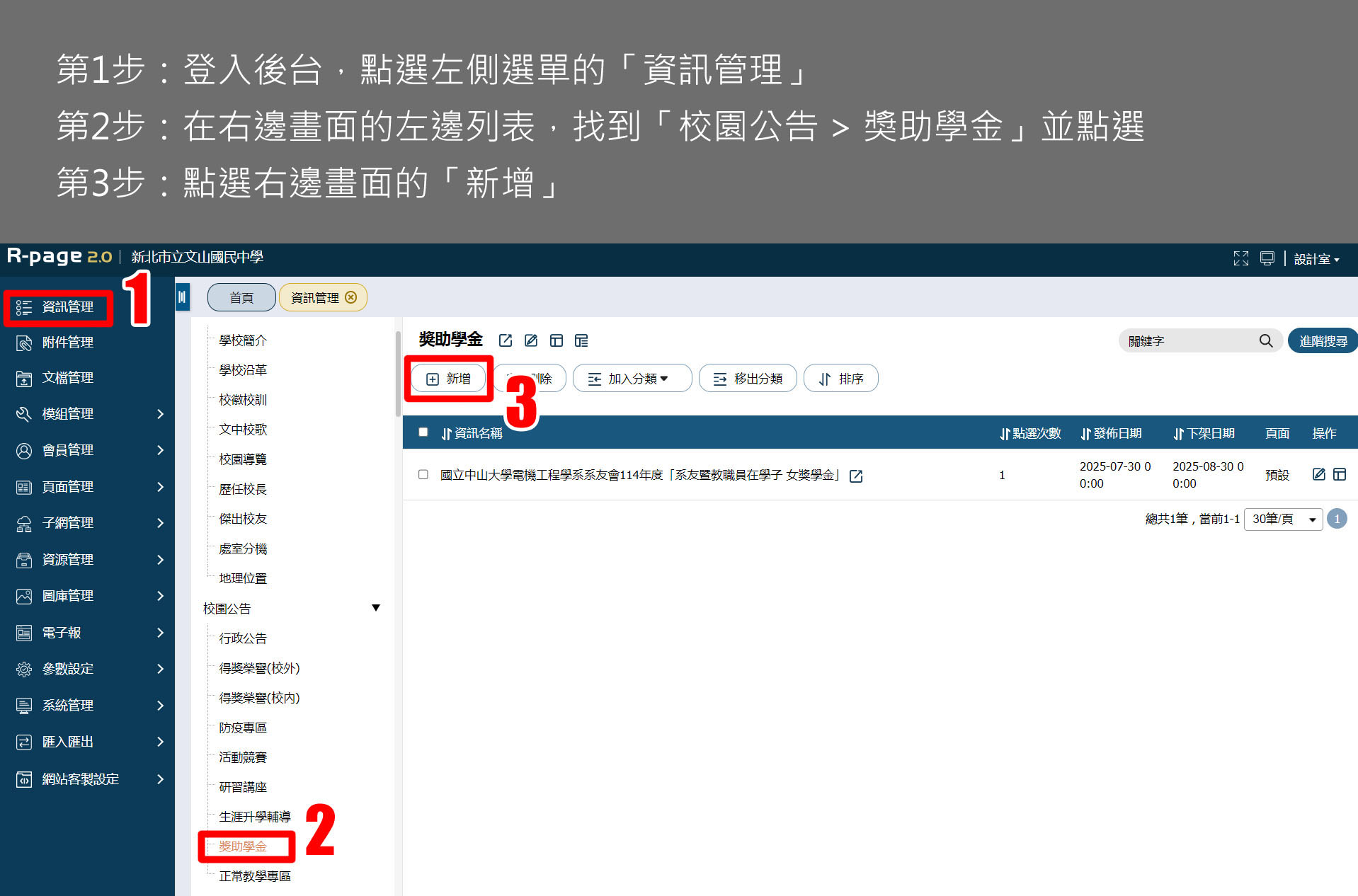Select 學校沿革 in the tree

(243, 370)
